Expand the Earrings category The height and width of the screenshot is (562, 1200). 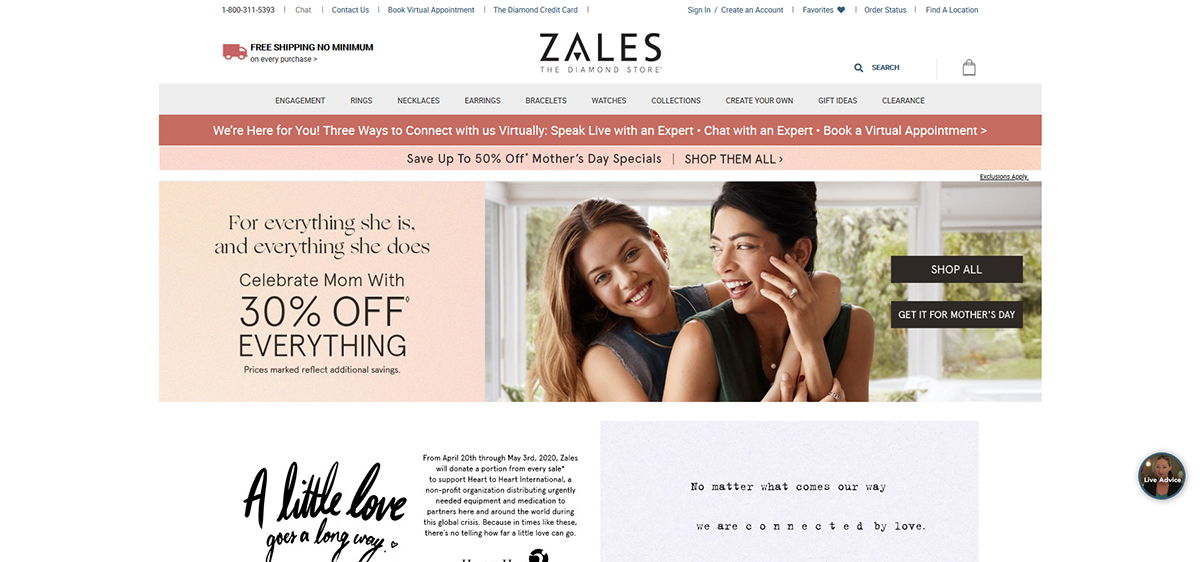coord(482,100)
